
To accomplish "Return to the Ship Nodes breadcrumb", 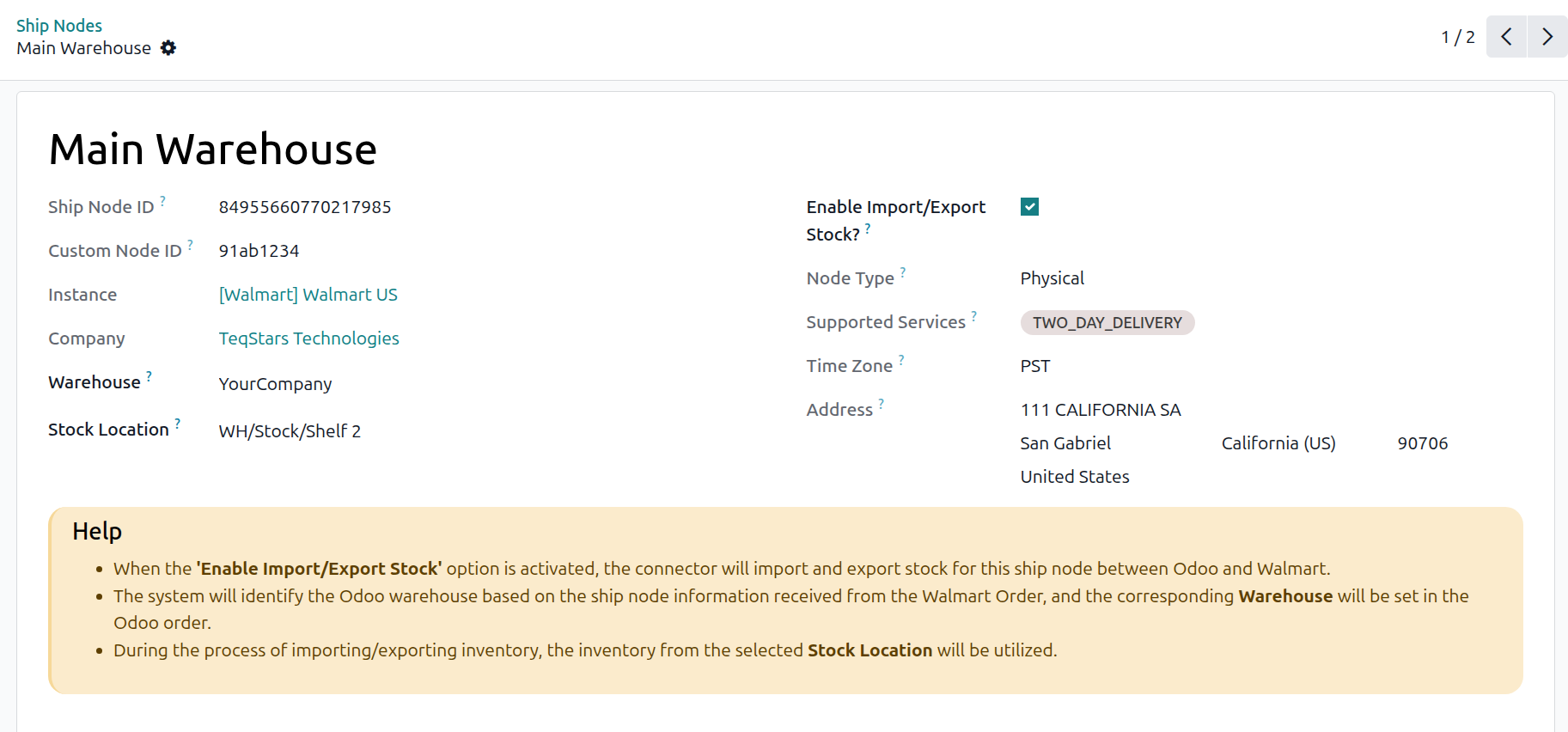I will [59, 26].
